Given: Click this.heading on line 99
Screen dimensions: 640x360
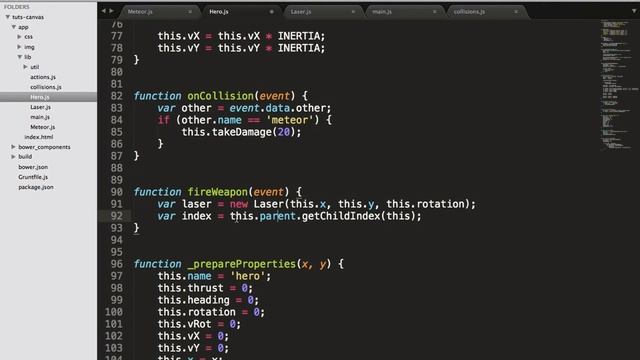Looking at the screenshot, I should [193, 300].
